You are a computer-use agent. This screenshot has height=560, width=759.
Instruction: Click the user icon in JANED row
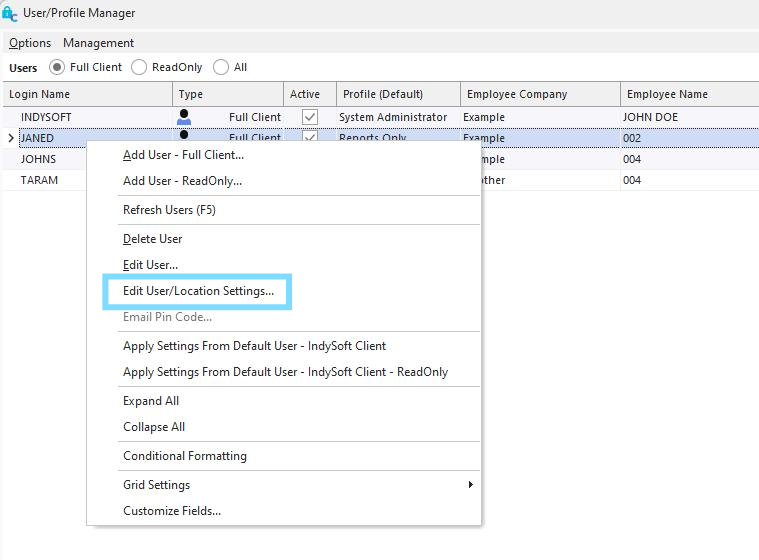tap(184, 135)
